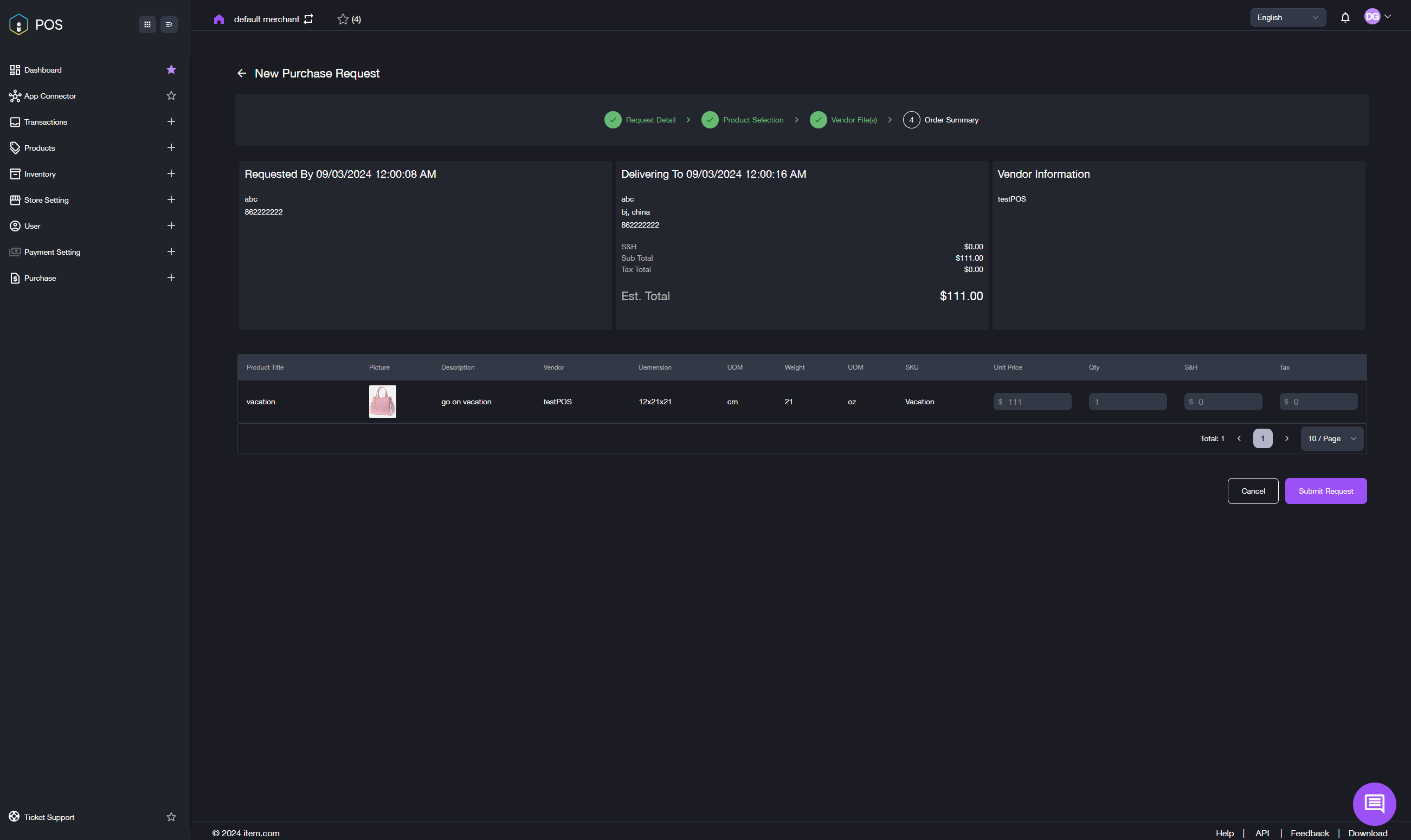Favorite the App Connector star
The height and width of the screenshot is (840, 1411).
(171, 96)
